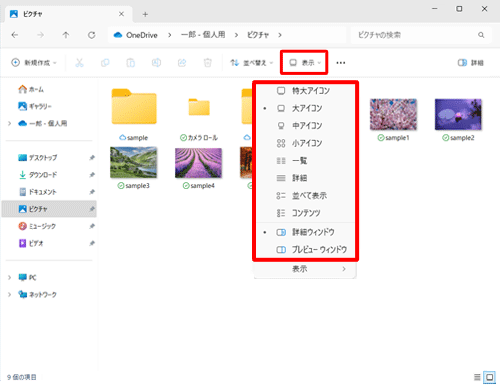This screenshot has width=500, height=388.
Task: Expand the 表示 submenu at menu bottom
Action: point(305,269)
